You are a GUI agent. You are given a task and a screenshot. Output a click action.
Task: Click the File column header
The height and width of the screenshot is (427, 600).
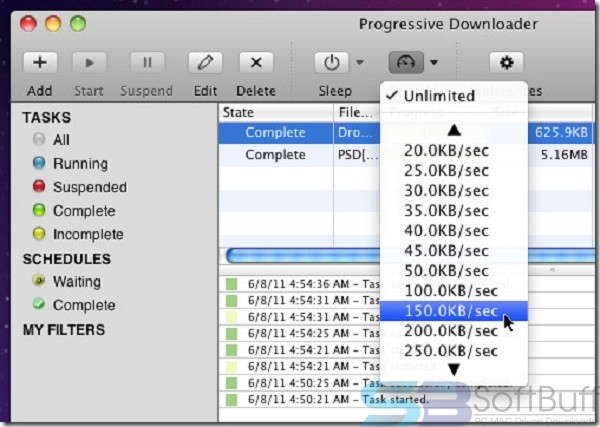point(357,112)
